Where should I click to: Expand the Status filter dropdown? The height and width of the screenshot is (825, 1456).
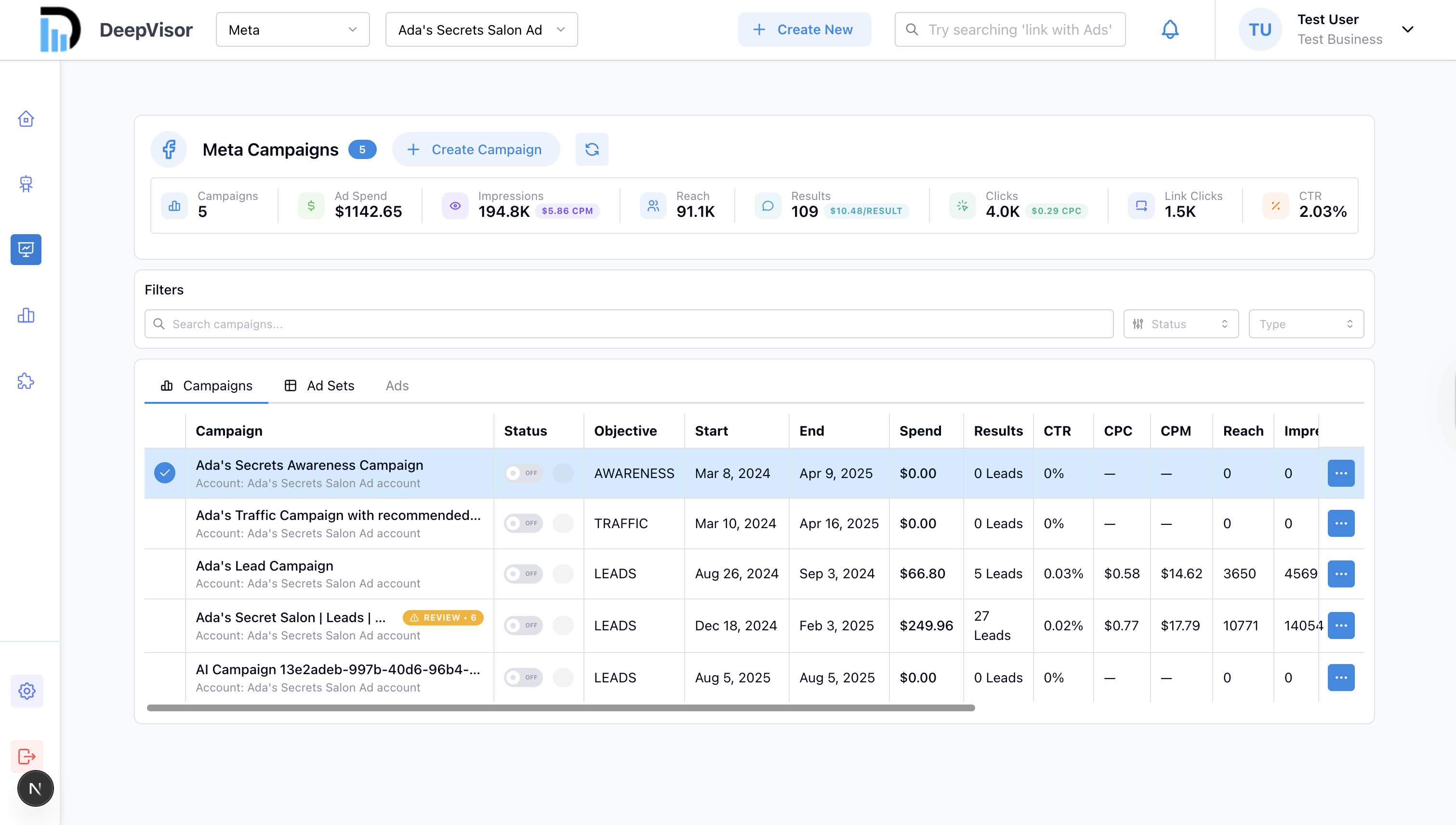1181,324
